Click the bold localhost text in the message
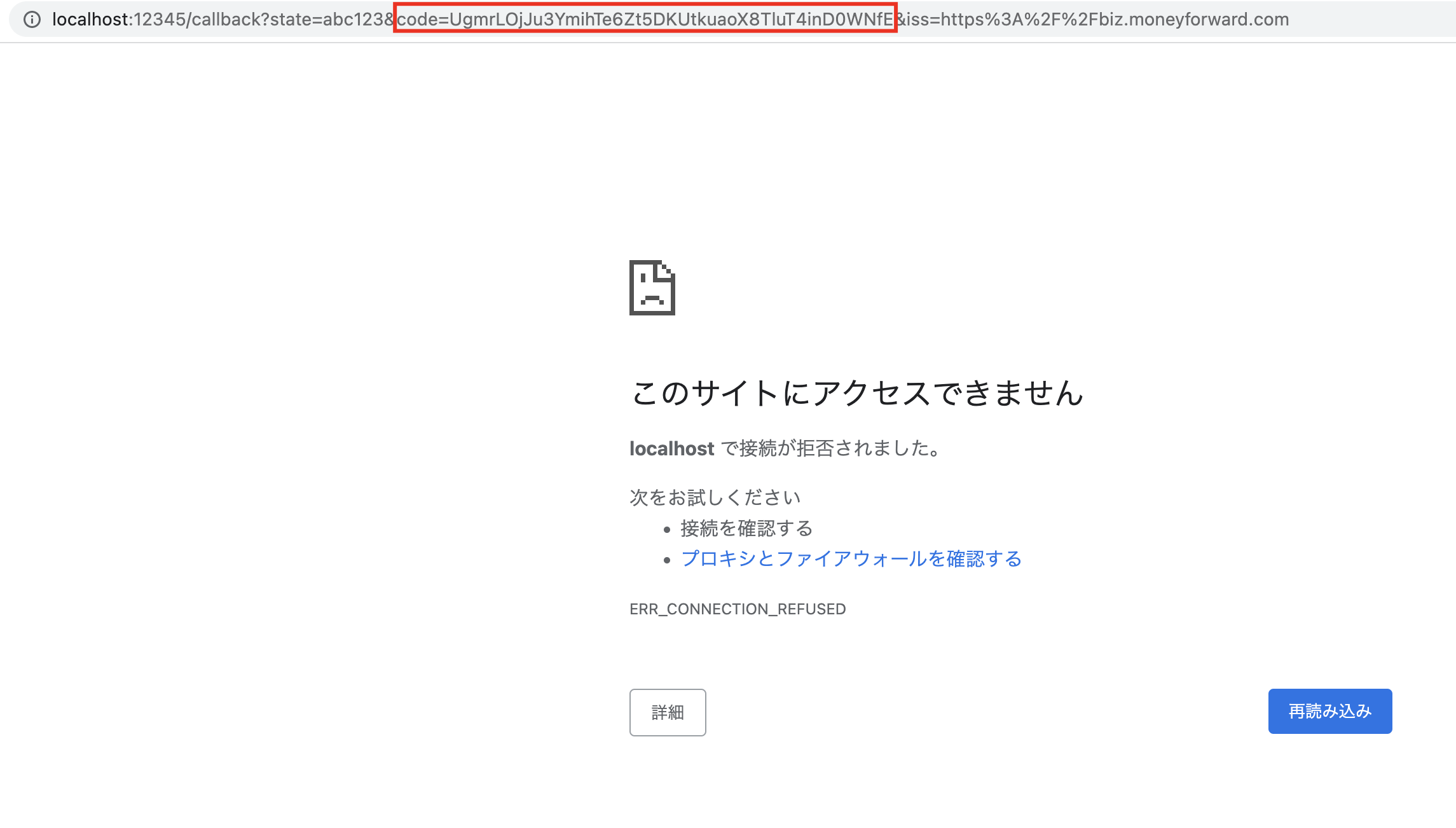This screenshot has width=1456, height=828. point(671,448)
